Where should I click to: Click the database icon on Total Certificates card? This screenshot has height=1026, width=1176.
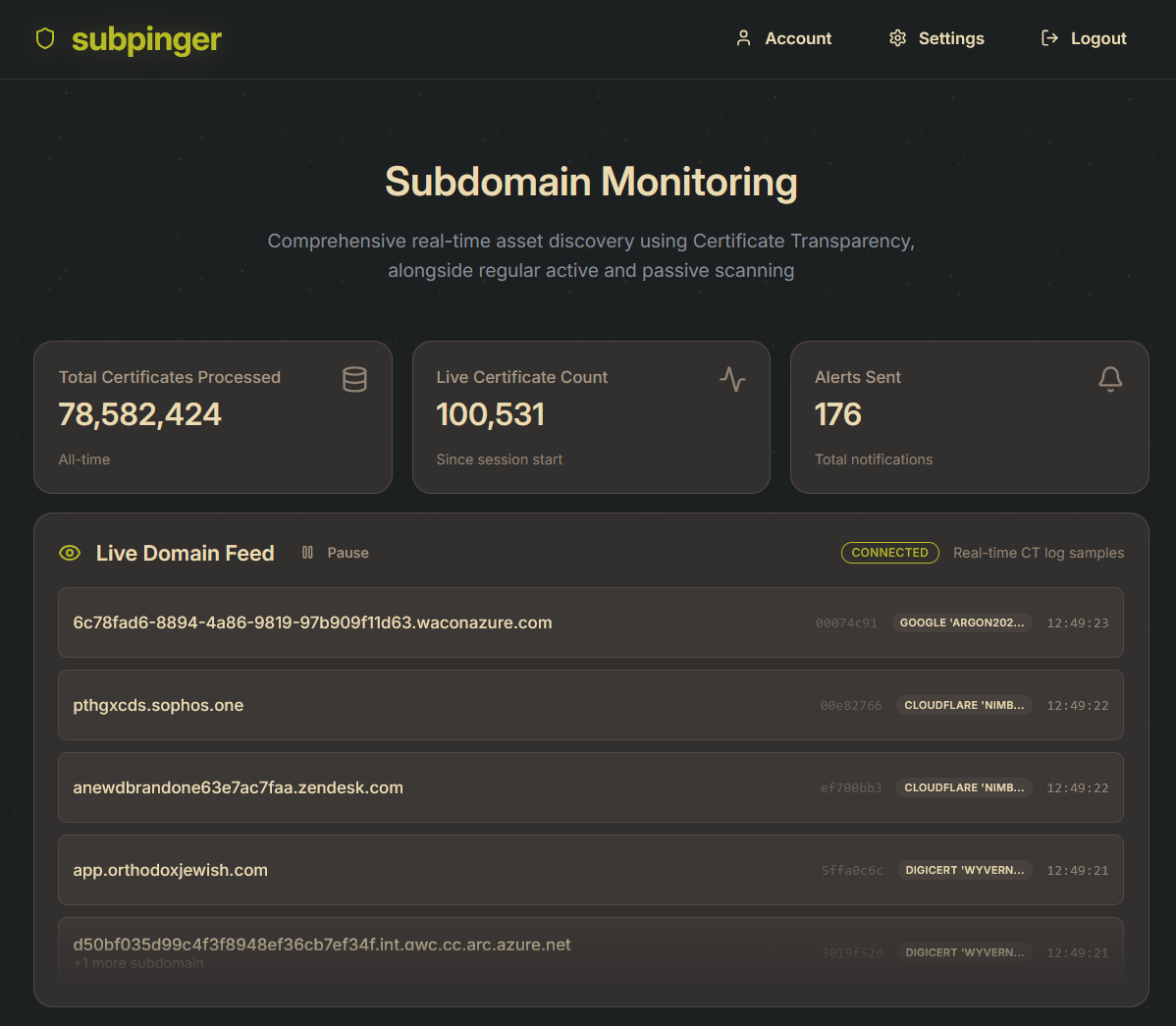pyautogui.click(x=354, y=379)
